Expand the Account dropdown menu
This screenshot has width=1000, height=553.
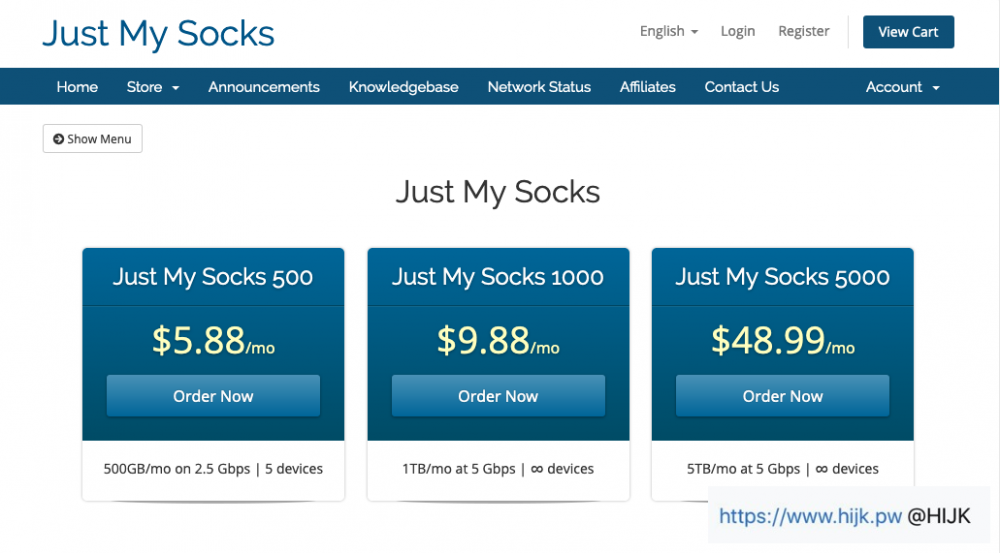pyautogui.click(x=902, y=87)
